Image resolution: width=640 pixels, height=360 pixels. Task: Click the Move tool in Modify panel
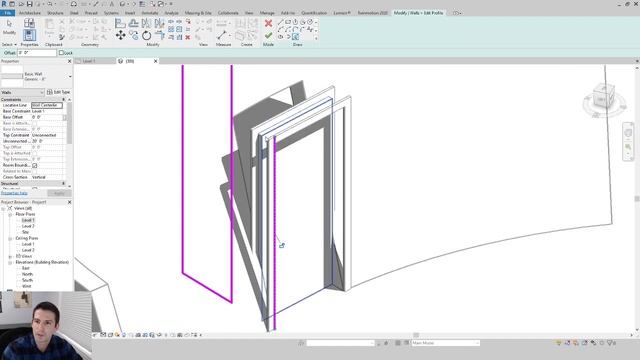pos(120,36)
